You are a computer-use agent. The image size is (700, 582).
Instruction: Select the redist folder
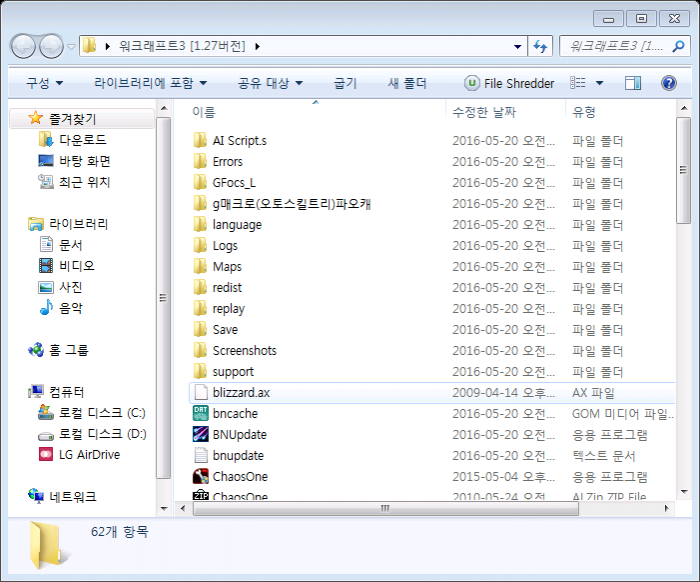(x=227, y=287)
